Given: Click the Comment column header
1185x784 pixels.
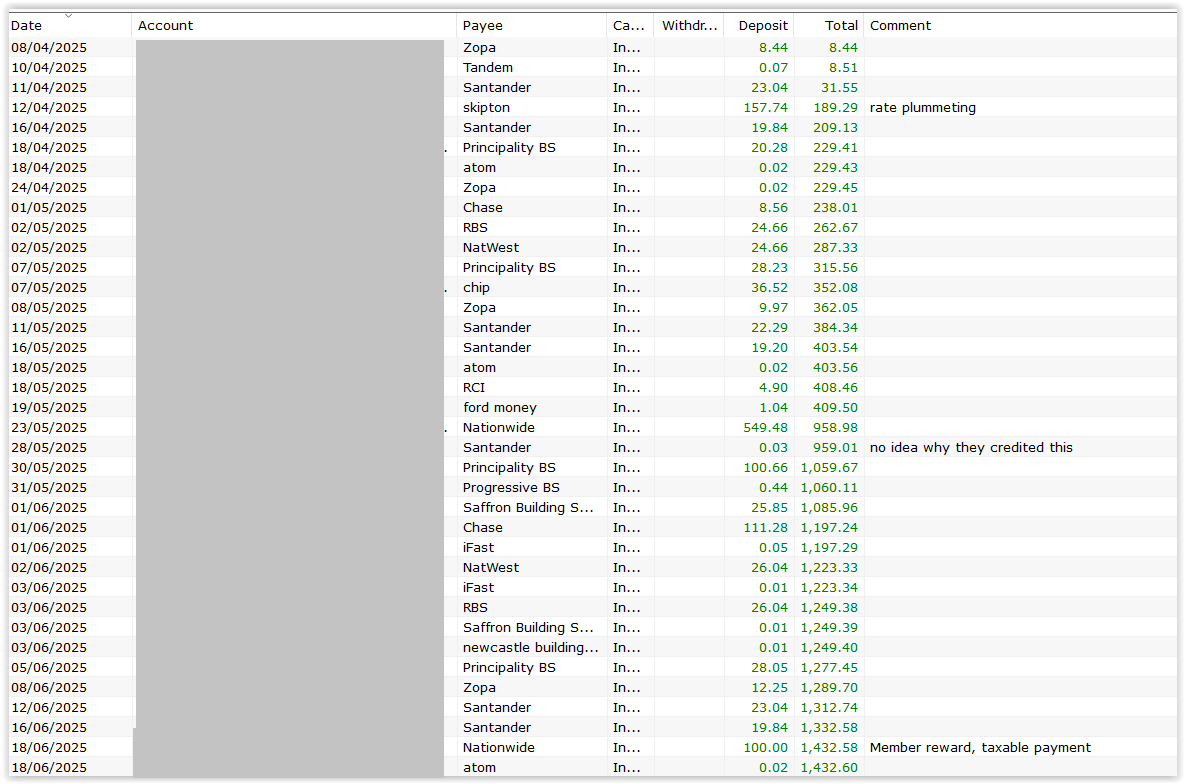Looking at the screenshot, I should (x=900, y=26).
